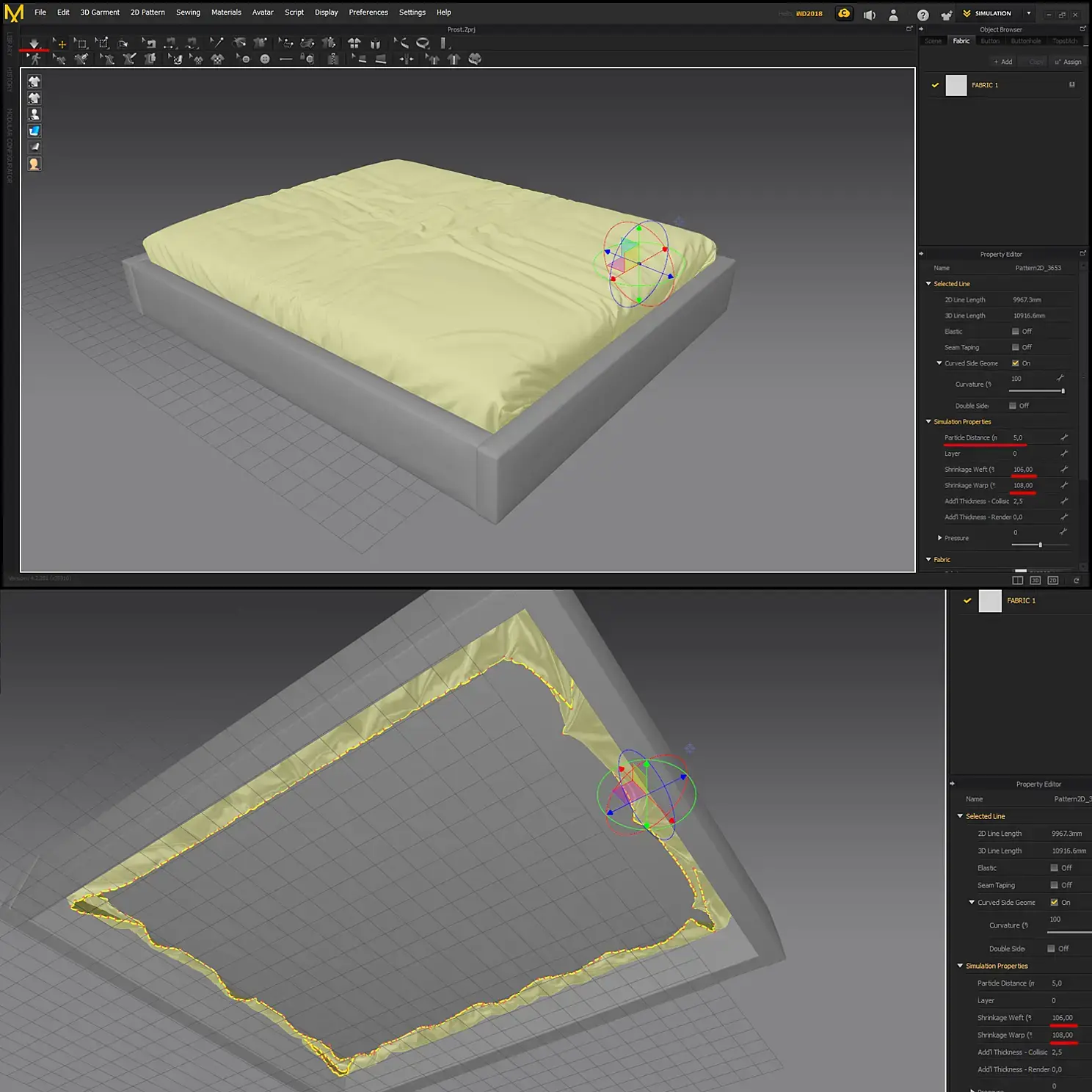Image resolution: width=1092 pixels, height=1092 pixels.
Task: Switch to the 3D-only window layout icon
Action: (x=1035, y=580)
